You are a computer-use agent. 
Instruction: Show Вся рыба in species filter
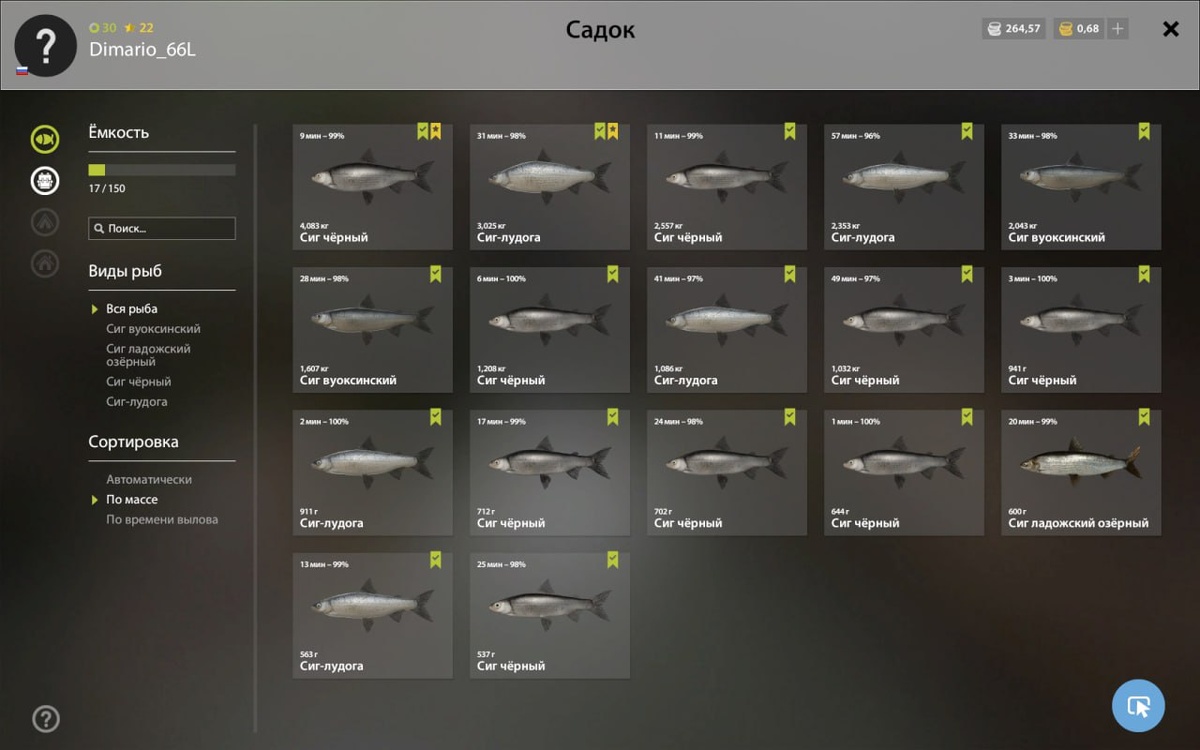pyautogui.click(x=132, y=309)
